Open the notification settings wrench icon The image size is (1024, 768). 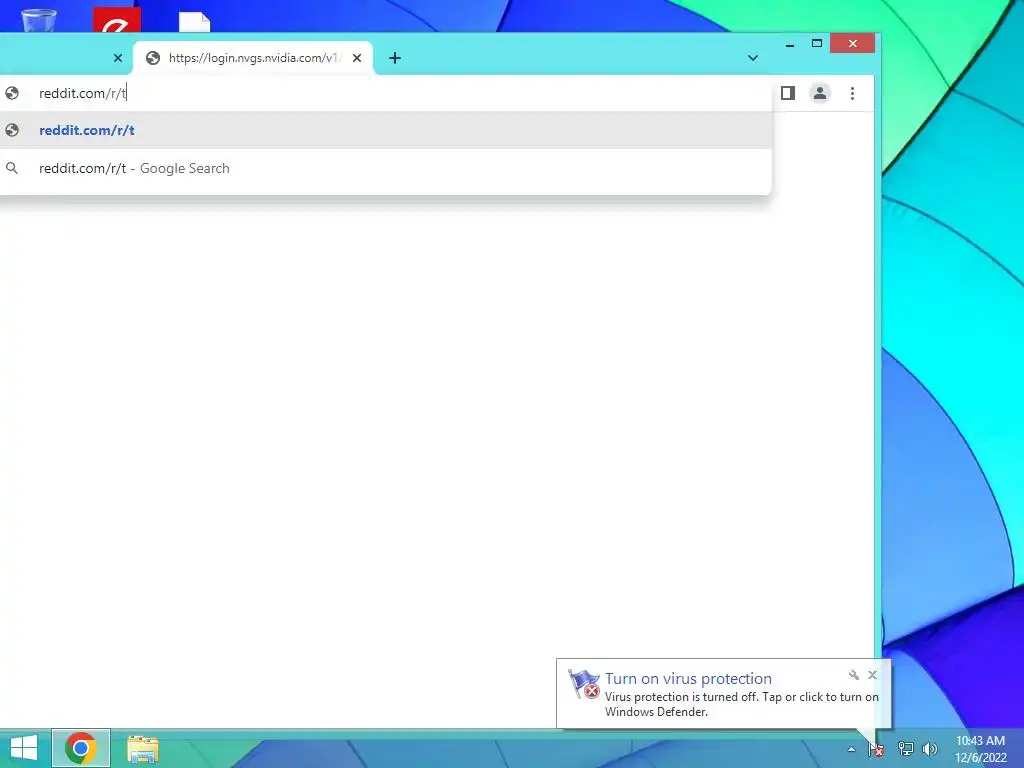pos(854,675)
